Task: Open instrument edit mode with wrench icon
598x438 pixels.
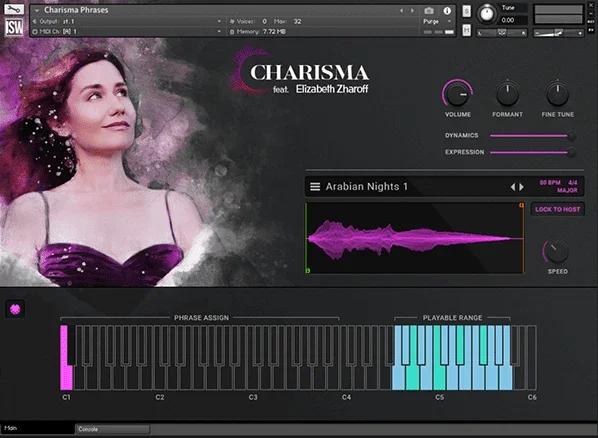Action: pos(14,9)
